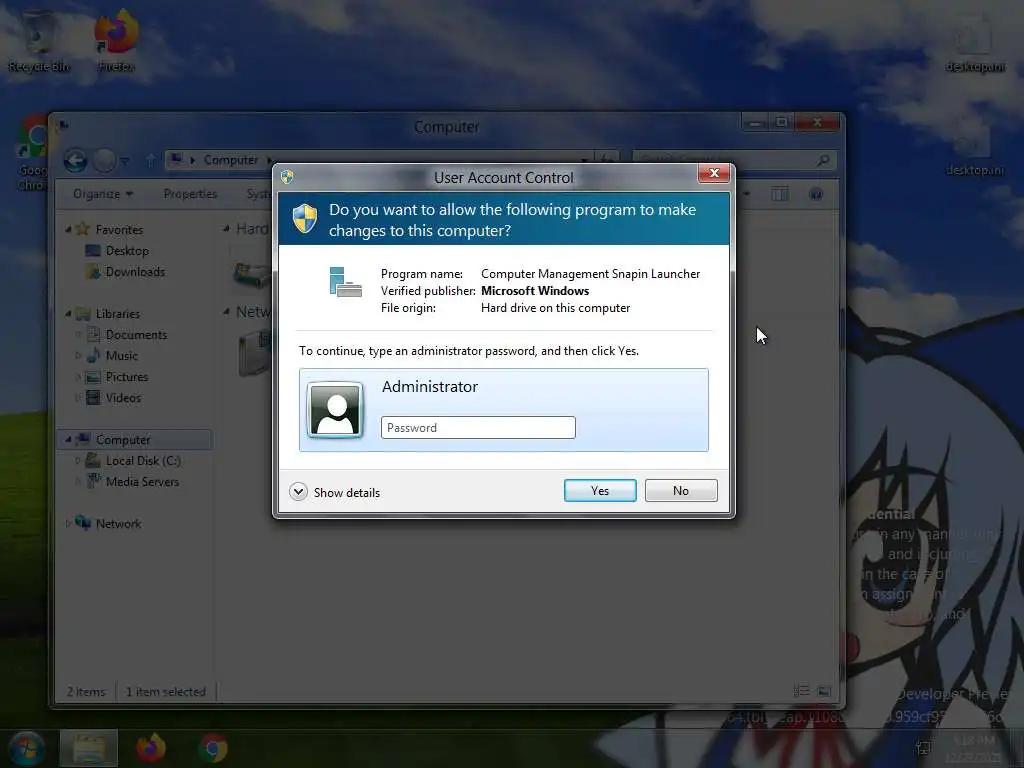Click Computer breadcrumb in address bar

click(231, 160)
